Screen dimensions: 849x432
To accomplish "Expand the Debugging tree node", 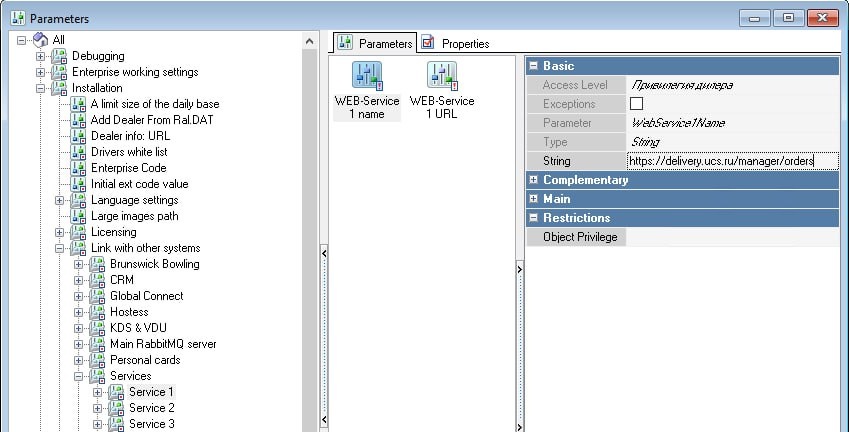I will tap(41, 56).
